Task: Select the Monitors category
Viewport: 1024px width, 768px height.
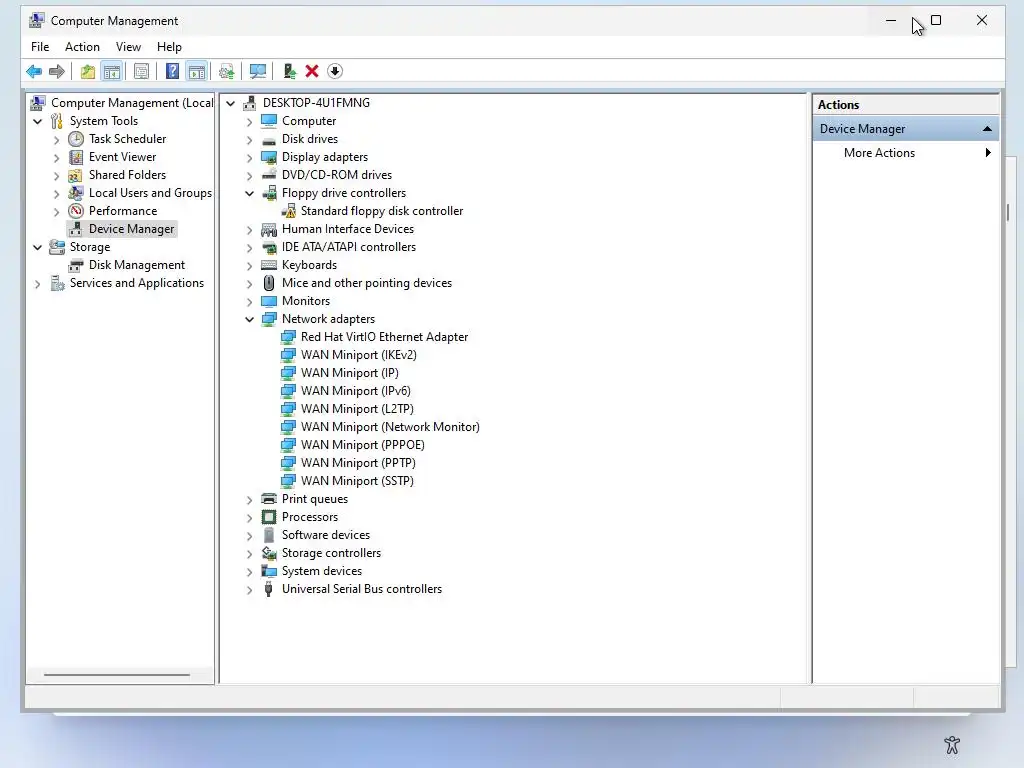Action: point(306,301)
